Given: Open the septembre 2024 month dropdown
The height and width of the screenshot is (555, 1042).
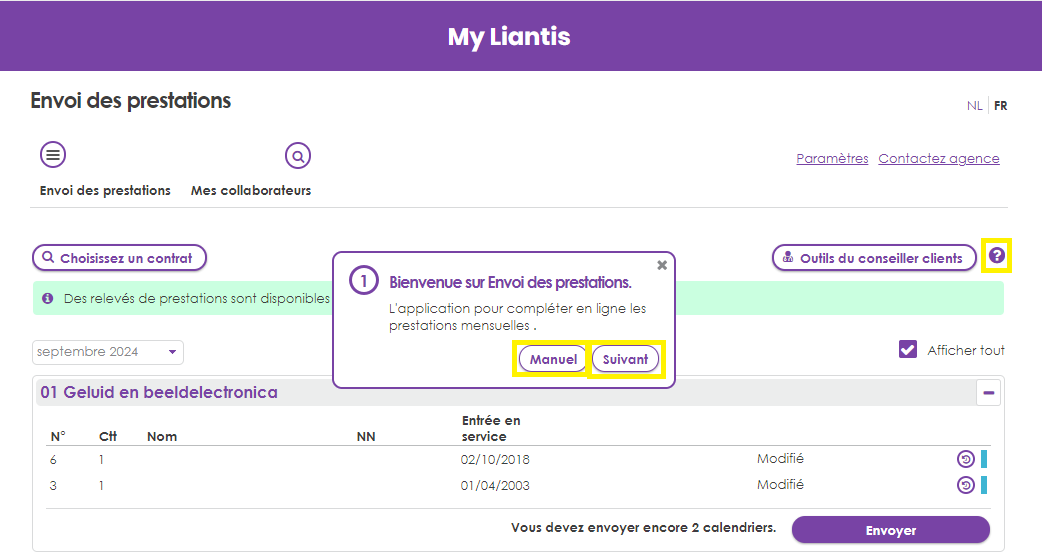Looking at the screenshot, I should click(x=108, y=352).
